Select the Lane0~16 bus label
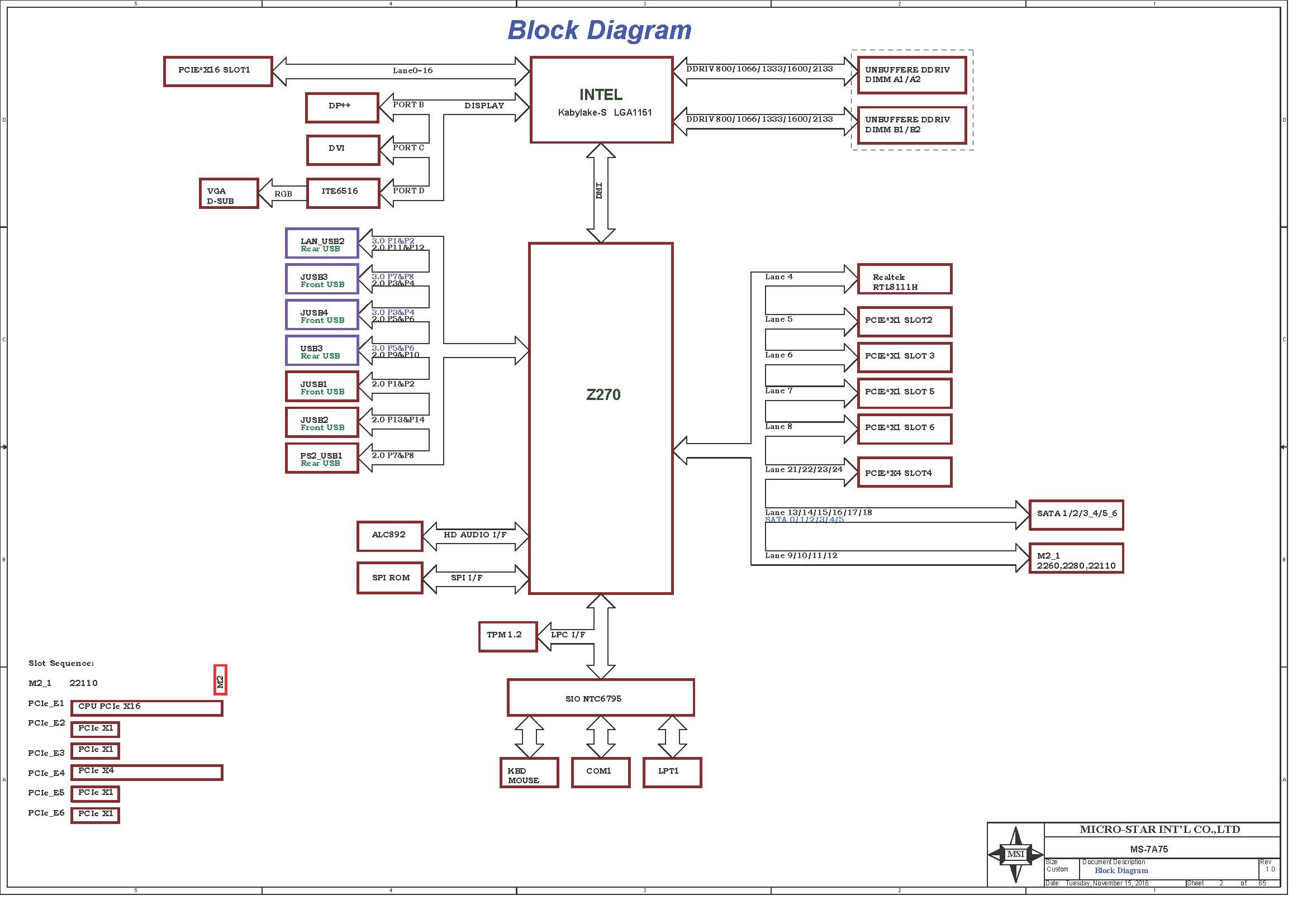The width and height of the screenshot is (1307, 924). pyautogui.click(x=413, y=70)
